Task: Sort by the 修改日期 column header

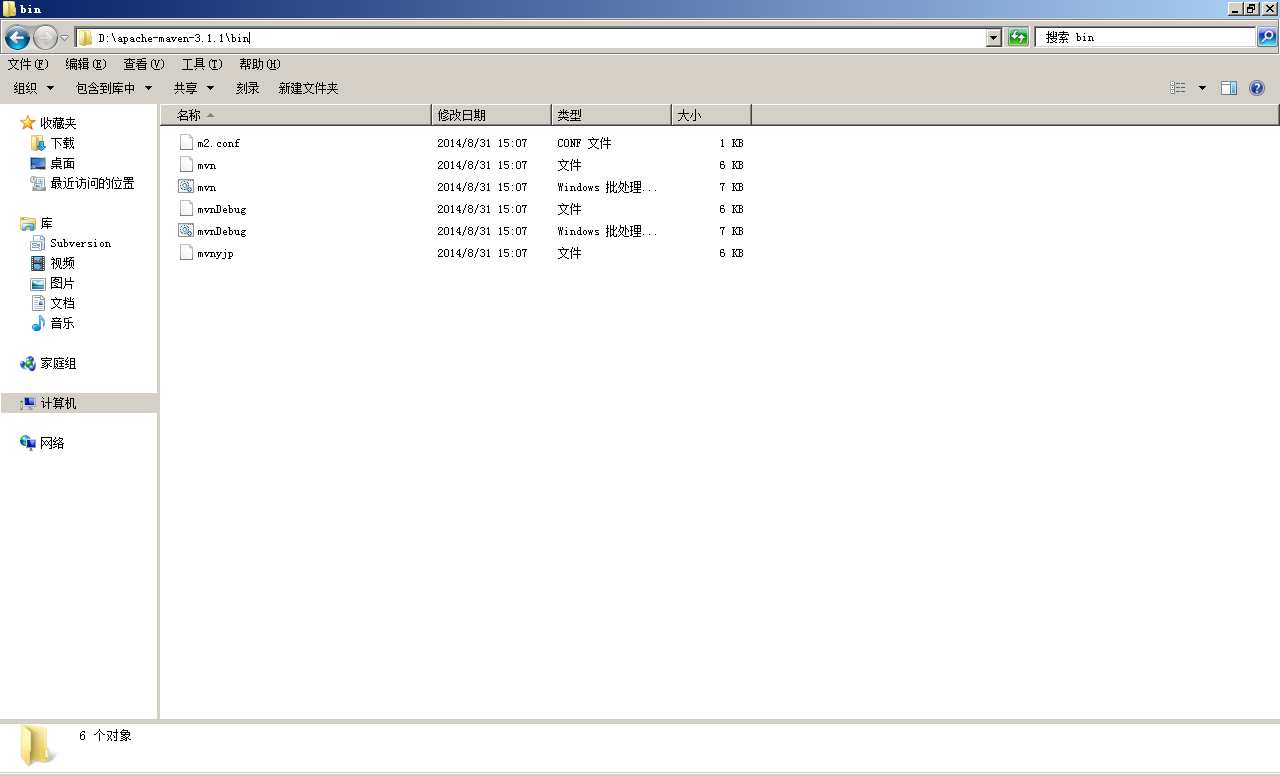Action: tap(491, 115)
